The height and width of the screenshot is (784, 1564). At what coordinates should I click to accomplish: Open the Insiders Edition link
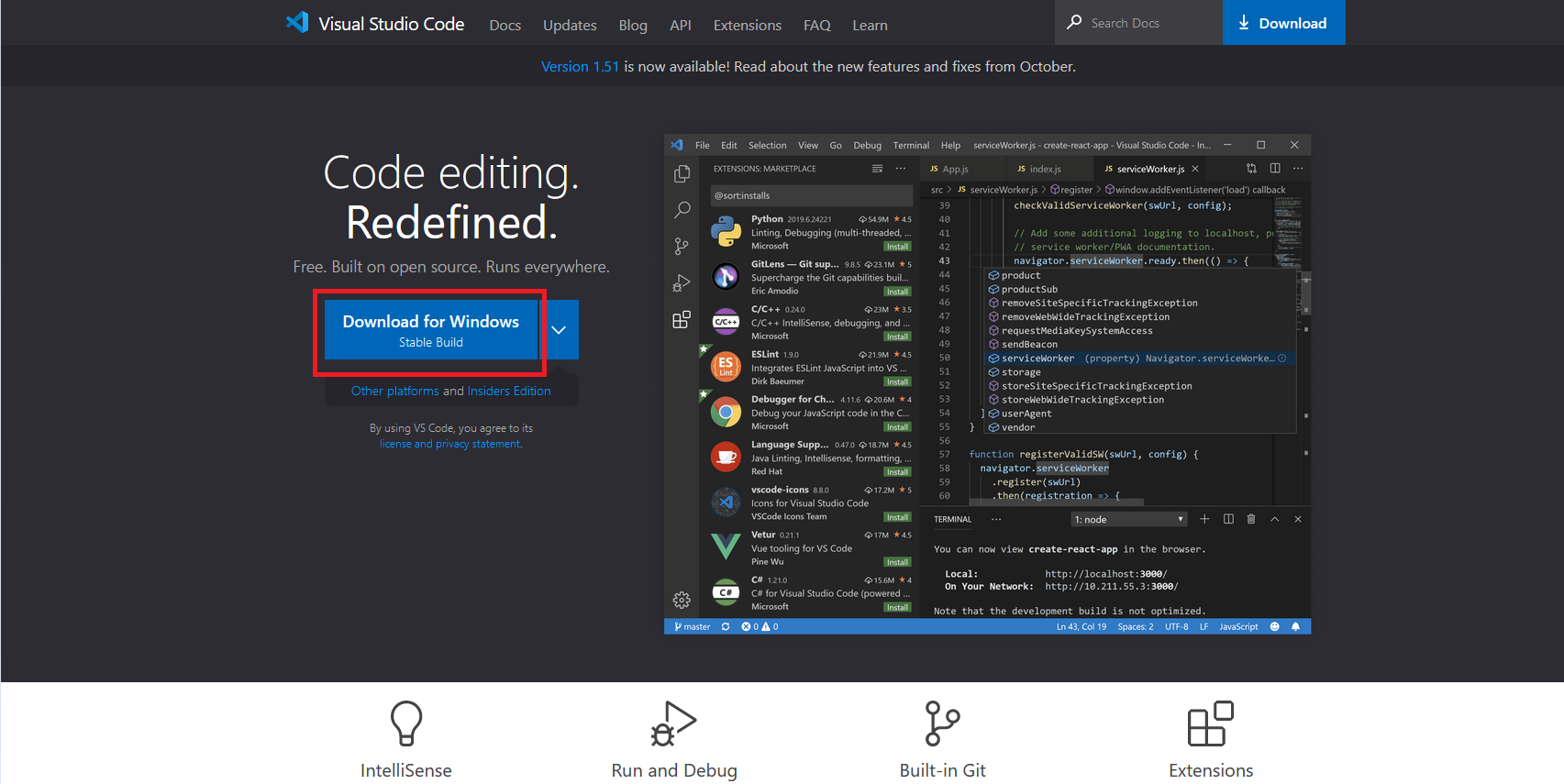point(509,391)
